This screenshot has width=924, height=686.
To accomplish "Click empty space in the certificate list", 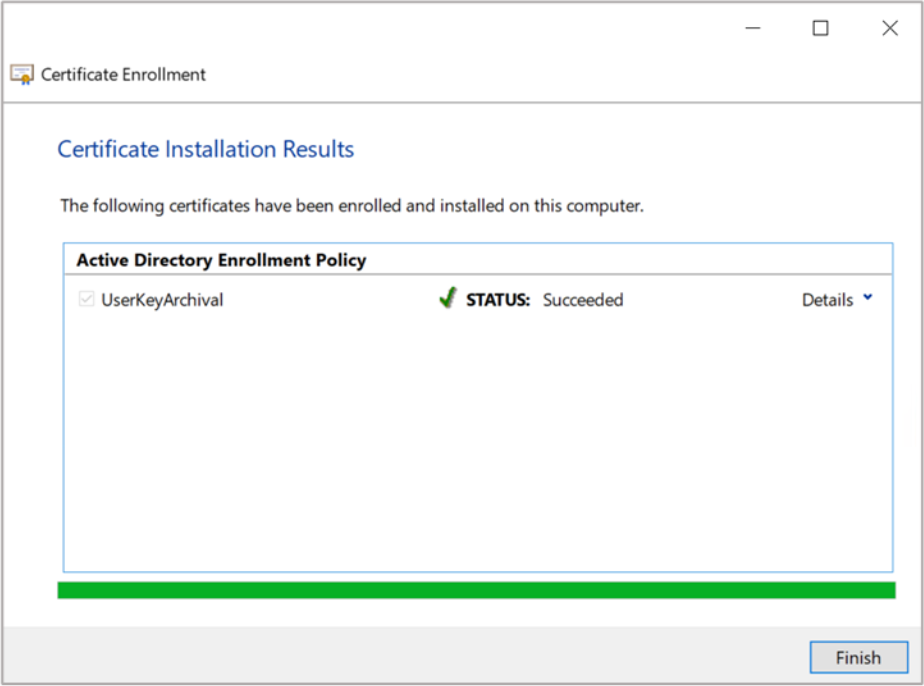I will [476, 440].
